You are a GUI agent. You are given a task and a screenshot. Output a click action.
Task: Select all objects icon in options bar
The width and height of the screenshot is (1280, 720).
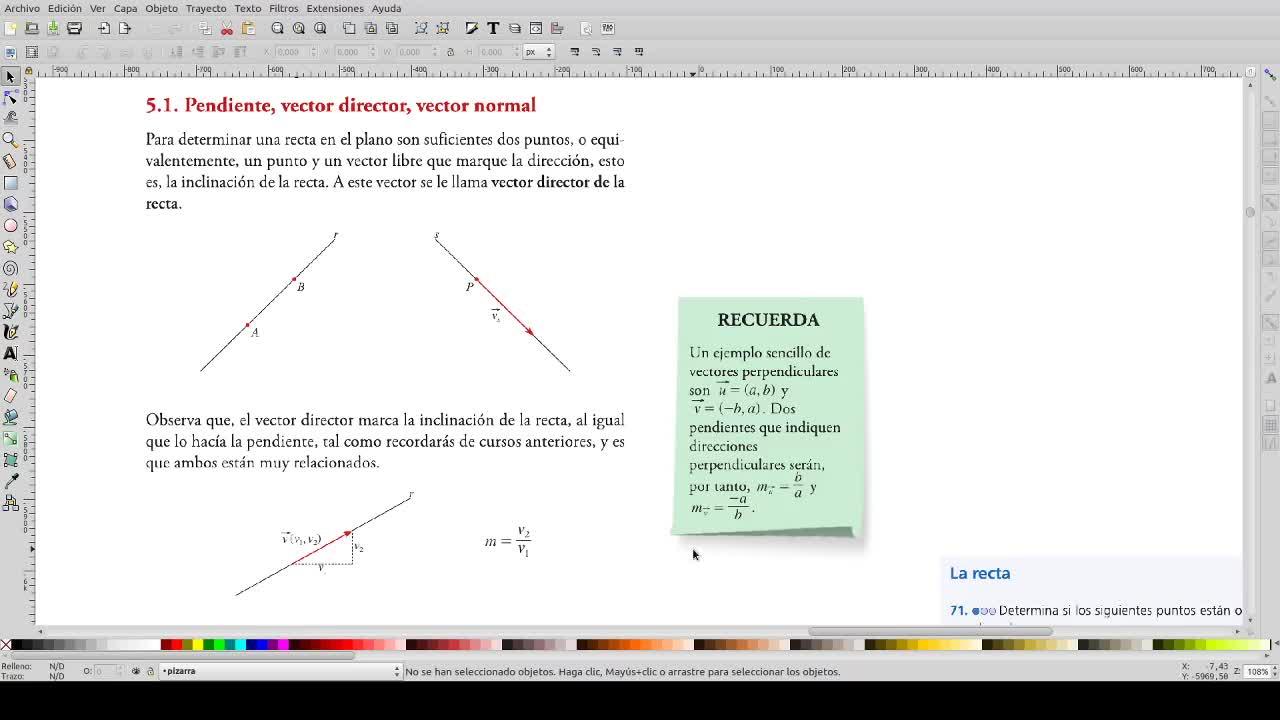point(11,52)
